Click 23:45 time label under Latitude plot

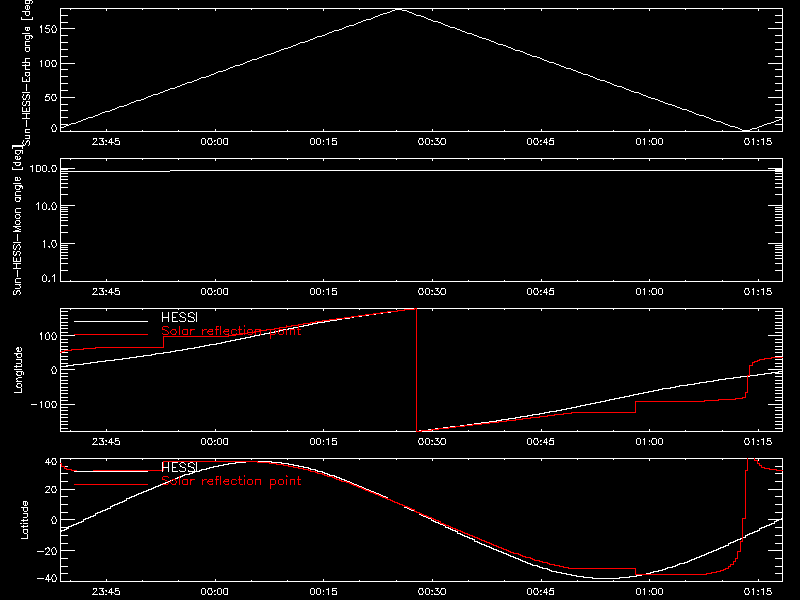(x=106, y=592)
